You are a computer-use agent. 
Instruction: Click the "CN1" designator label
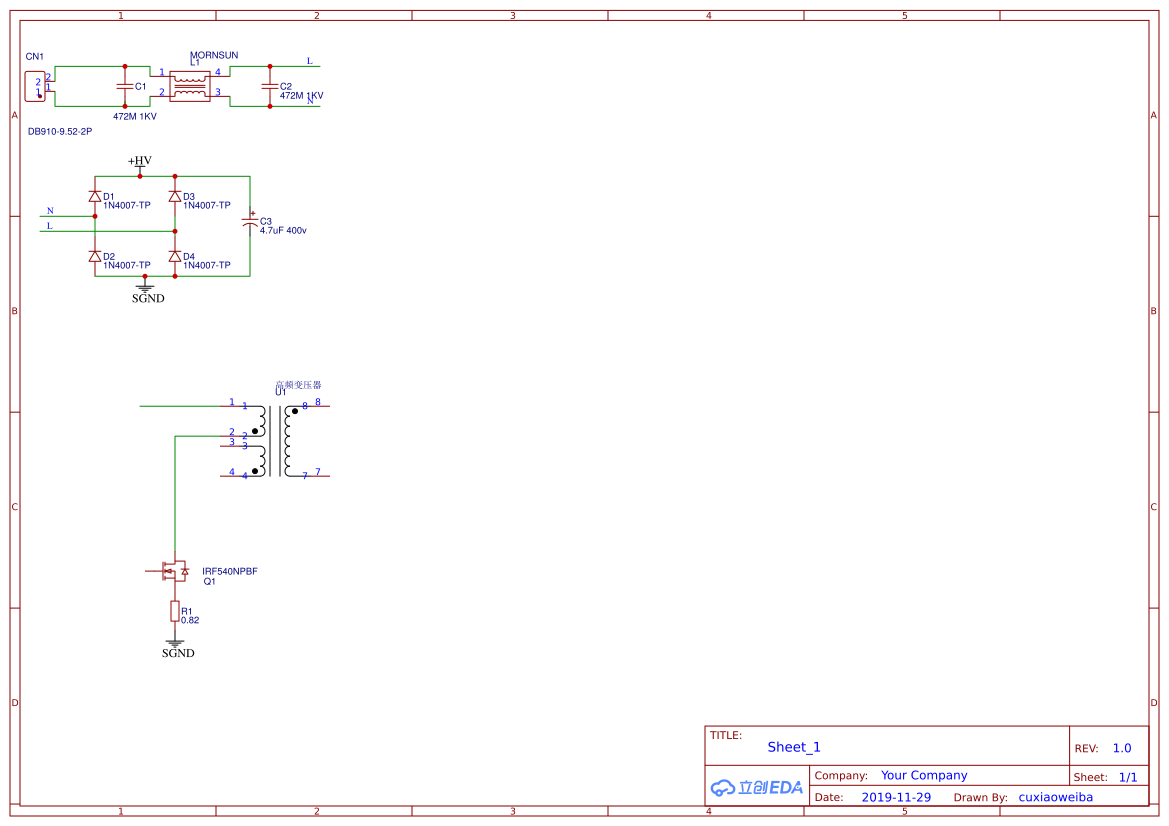tap(34, 57)
